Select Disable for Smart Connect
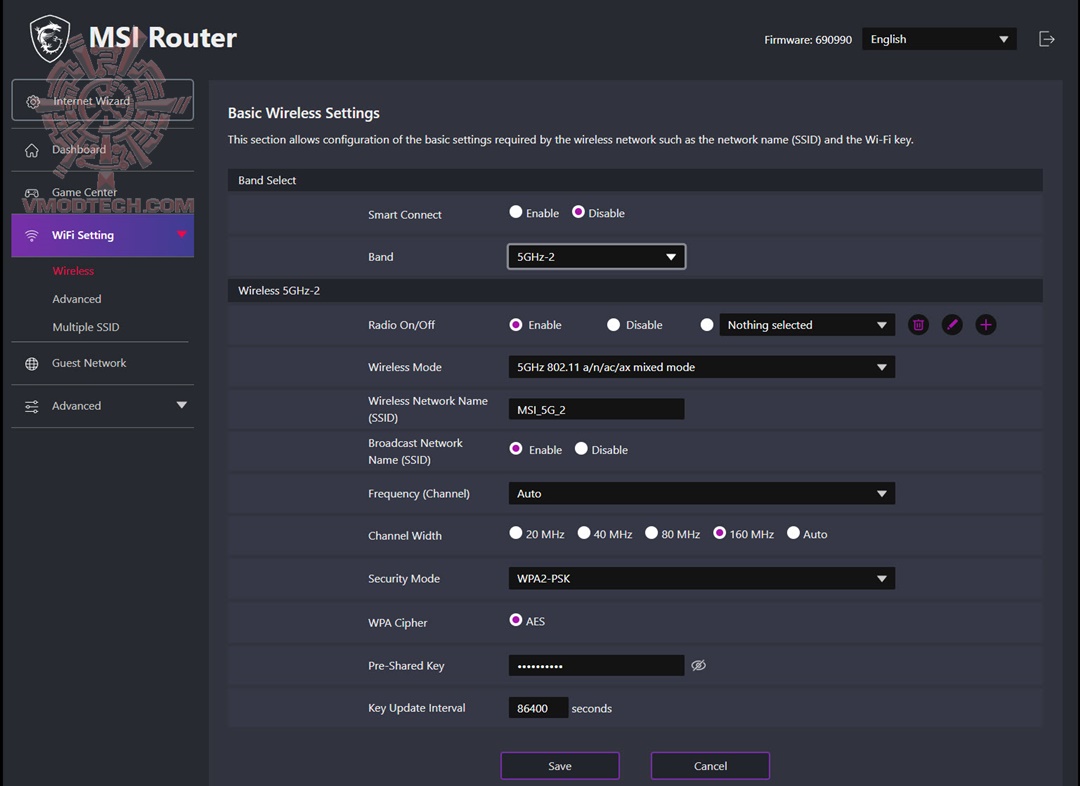1080x786 pixels. [578, 212]
